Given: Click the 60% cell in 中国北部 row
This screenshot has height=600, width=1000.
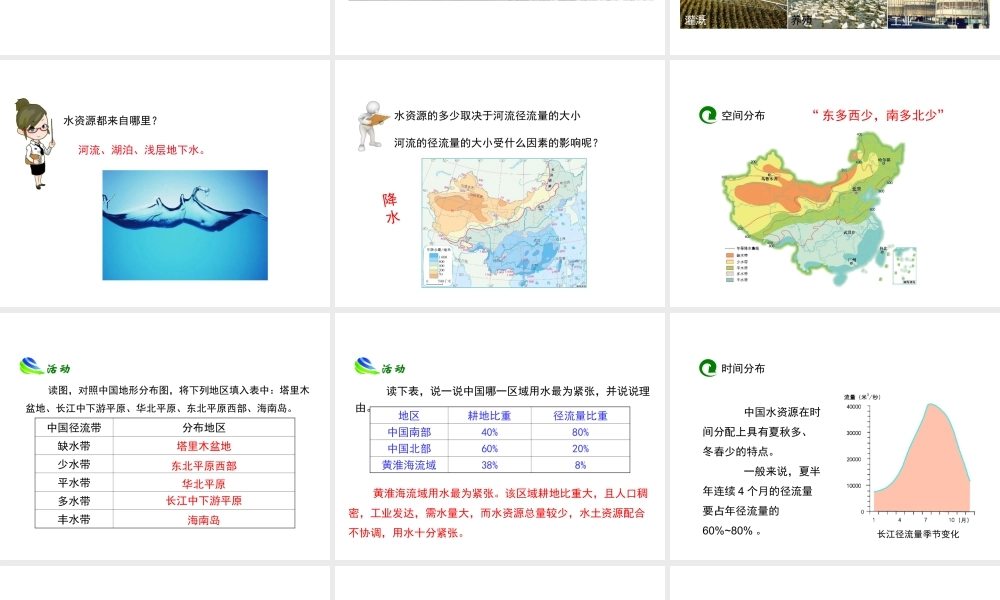Looking at the screenshot, I should coord(489,448).
